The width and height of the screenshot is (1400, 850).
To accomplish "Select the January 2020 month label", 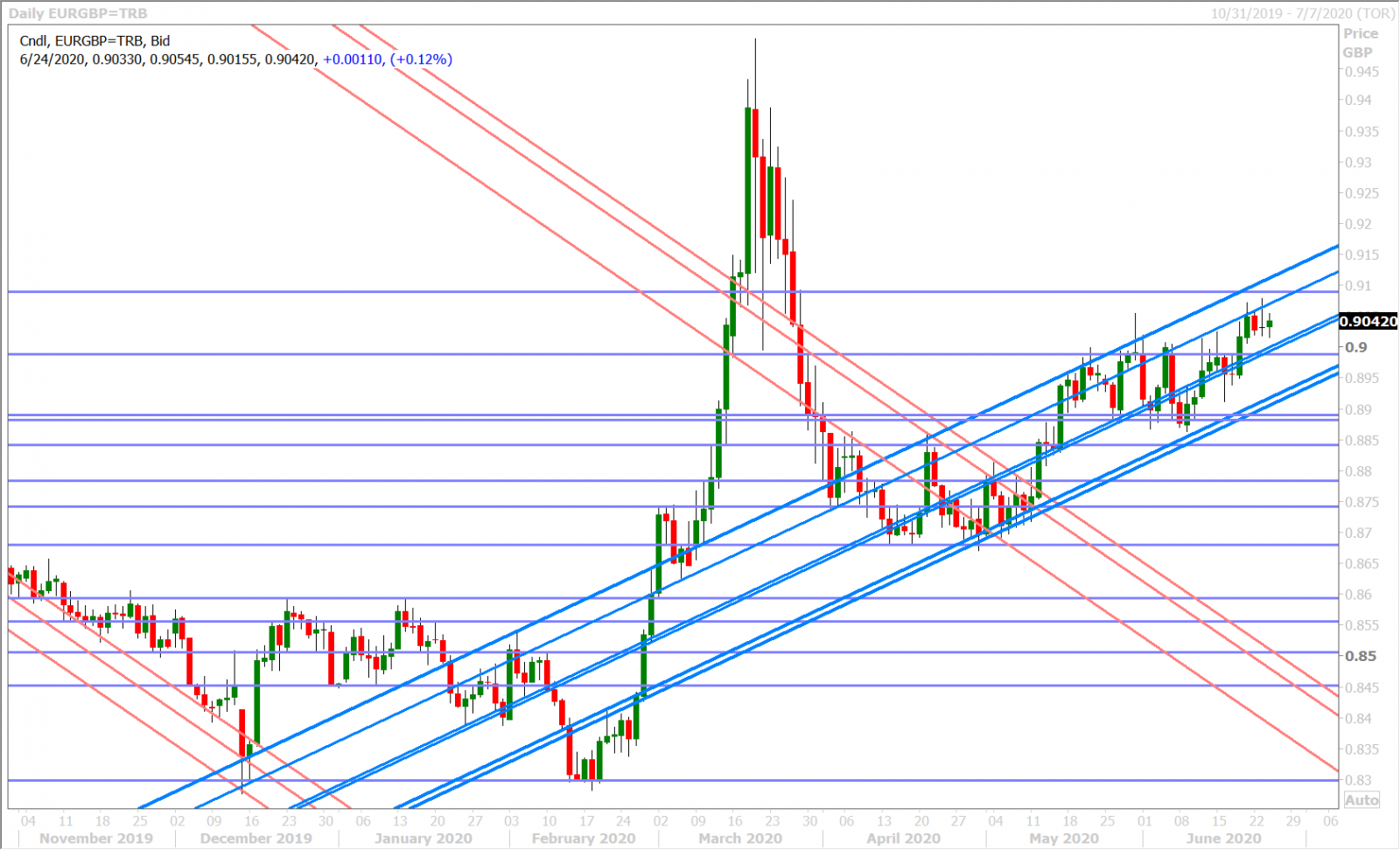I will tap(423, 838).
